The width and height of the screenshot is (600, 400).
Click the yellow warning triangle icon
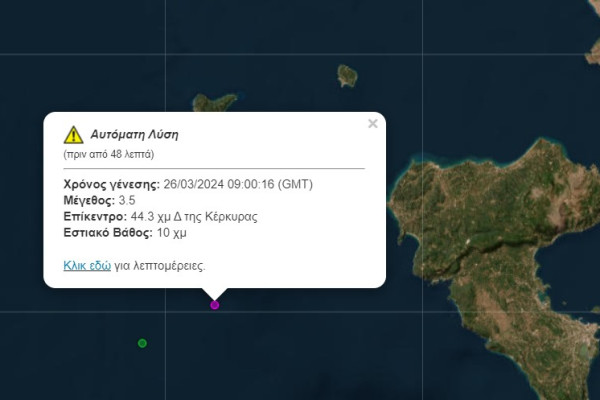click(x=73, y=135)
